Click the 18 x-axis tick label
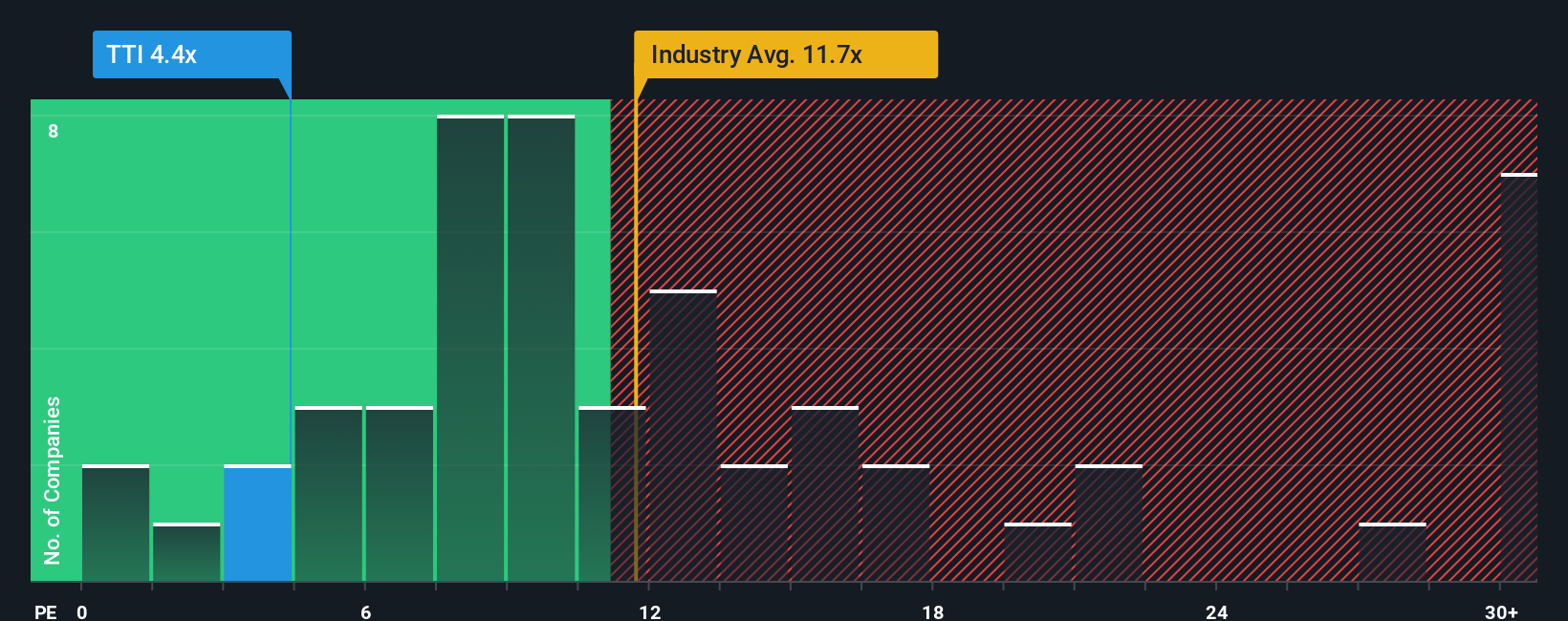 [x=933, y=612]
